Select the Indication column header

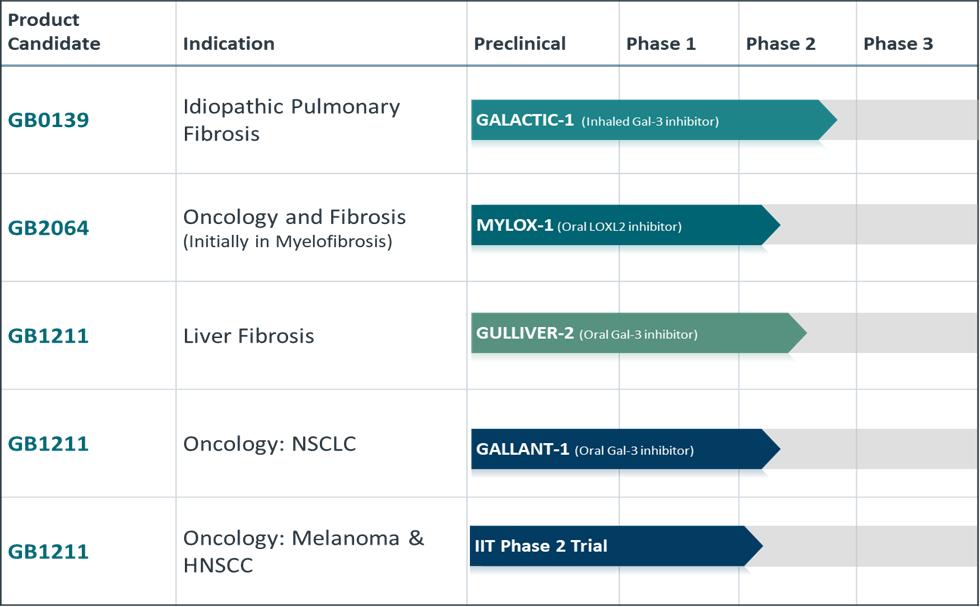click(x=229, y=44)
